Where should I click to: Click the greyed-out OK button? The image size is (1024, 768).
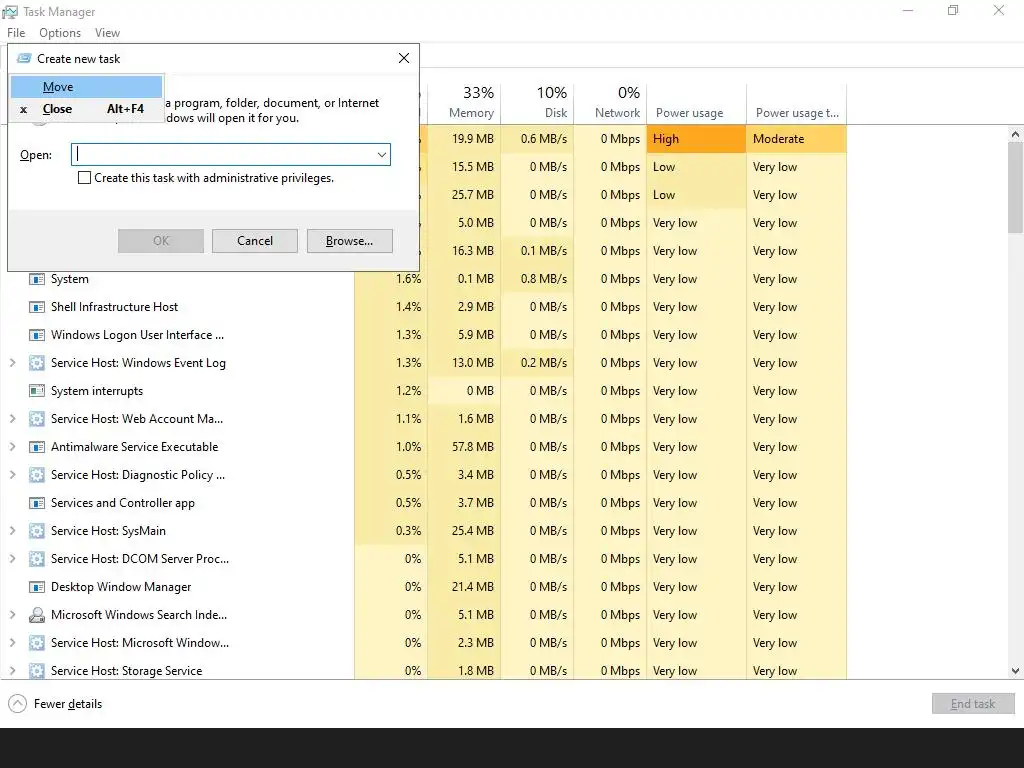pos(161,241)
